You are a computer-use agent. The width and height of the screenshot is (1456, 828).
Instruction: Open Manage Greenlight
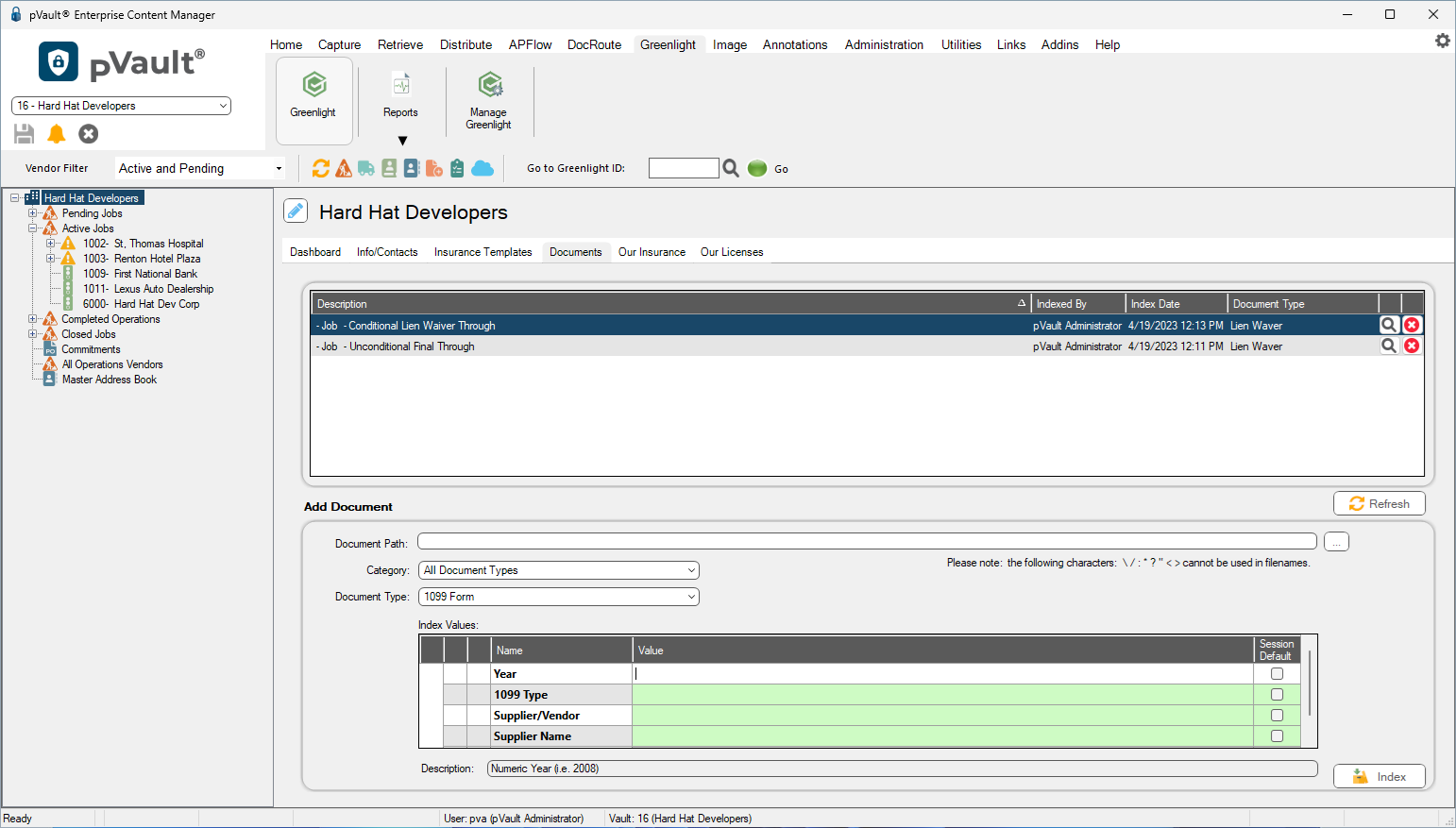[489, 100]
